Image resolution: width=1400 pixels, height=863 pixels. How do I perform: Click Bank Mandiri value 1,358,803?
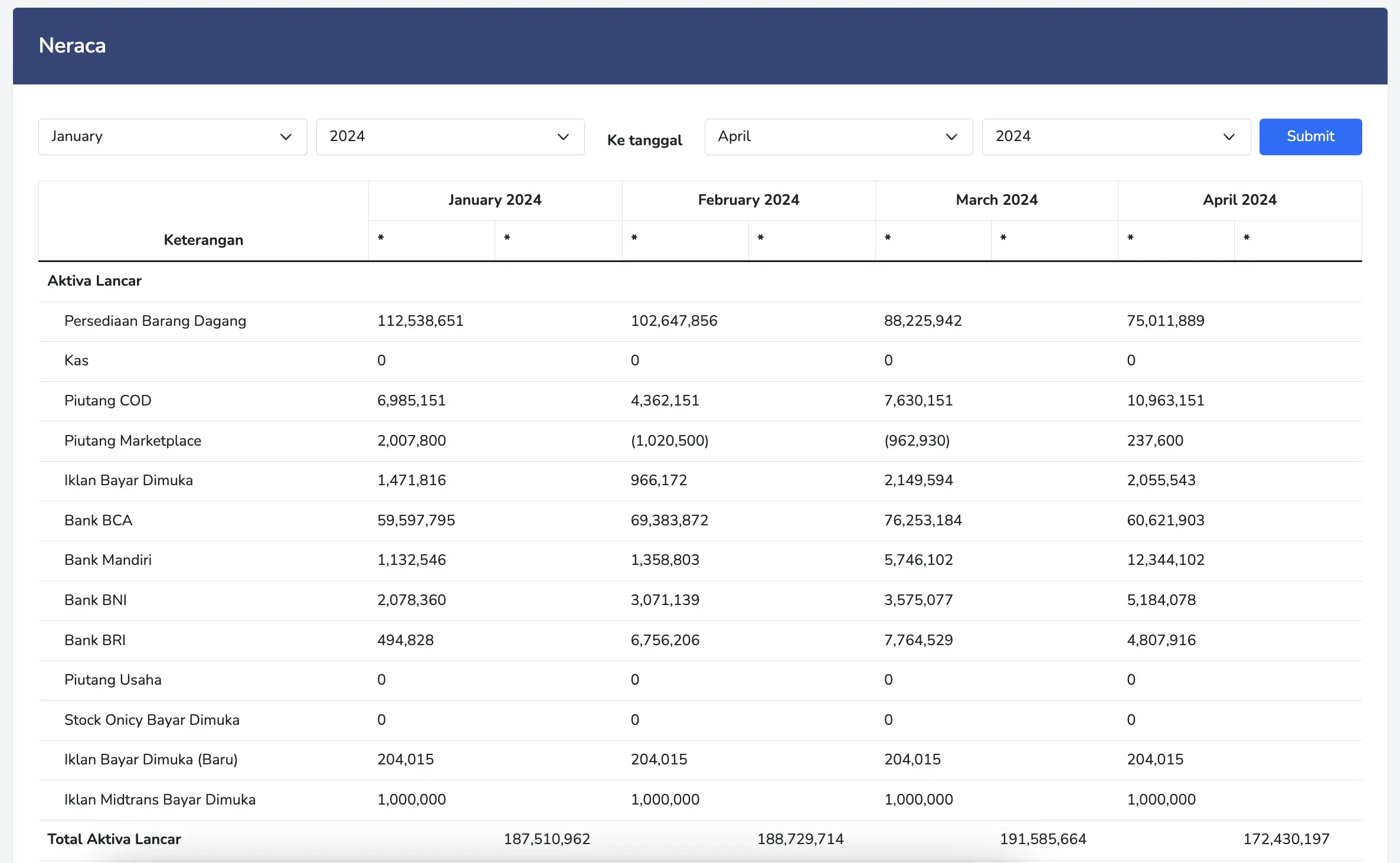tap(665, 560)
